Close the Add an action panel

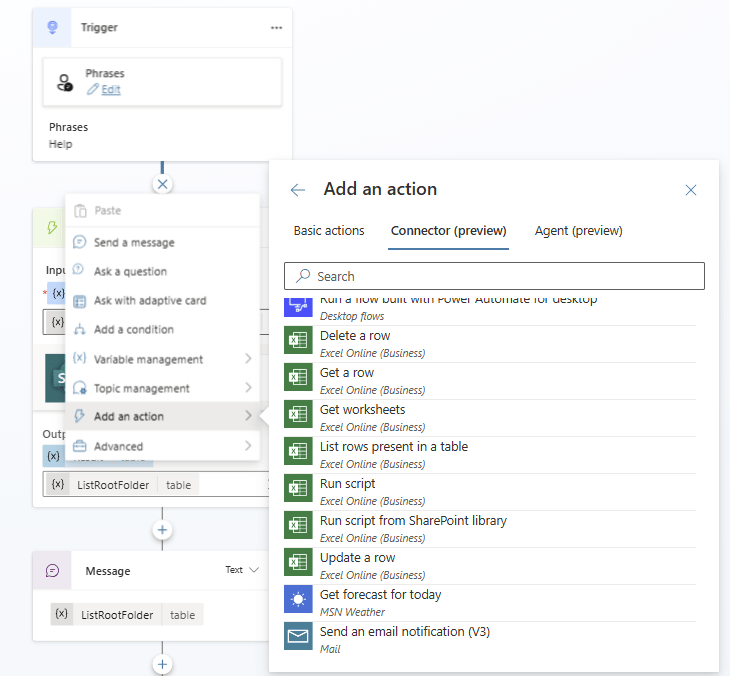[691, 190]
